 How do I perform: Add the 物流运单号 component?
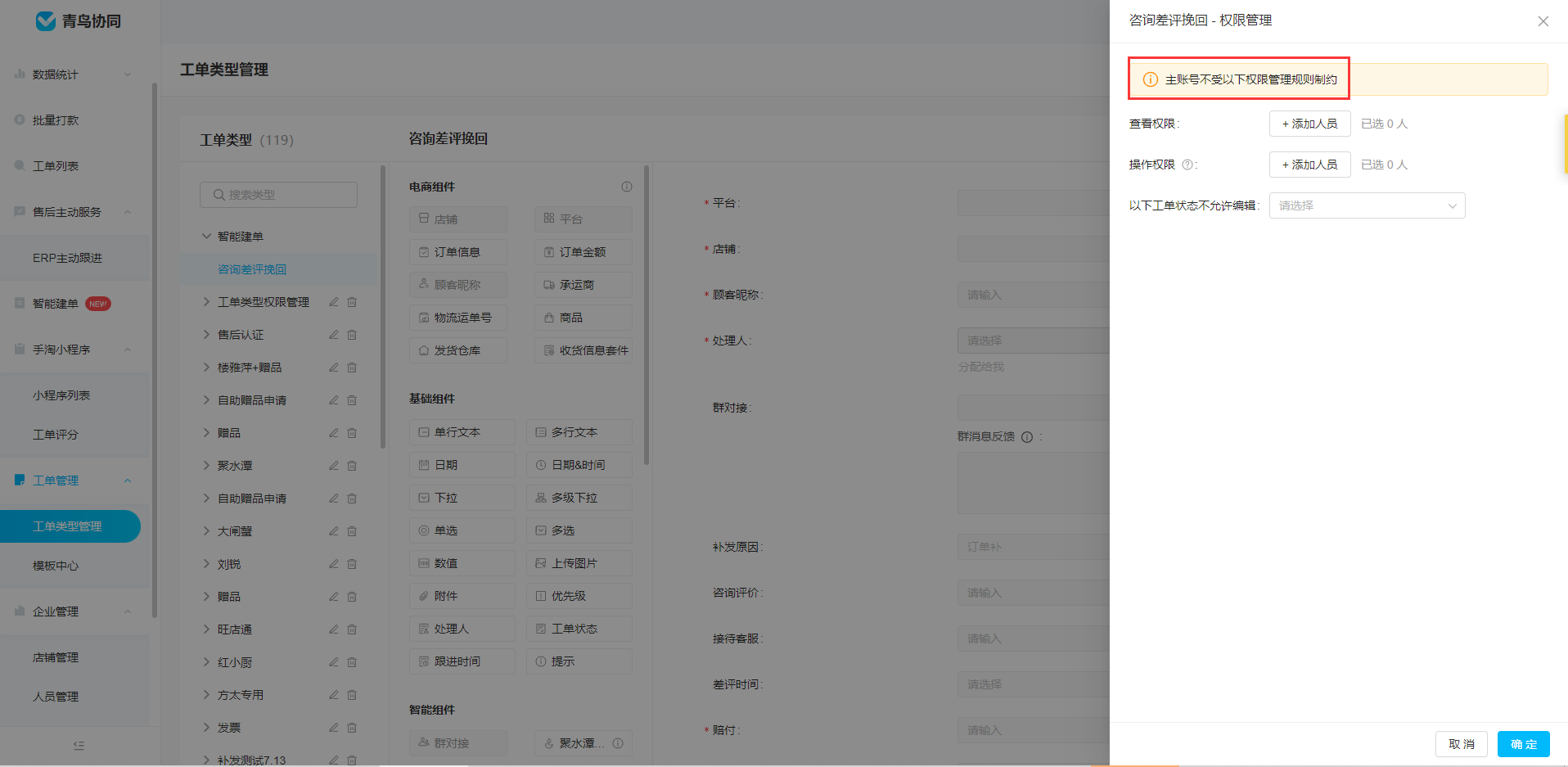(x=458, y=318)
